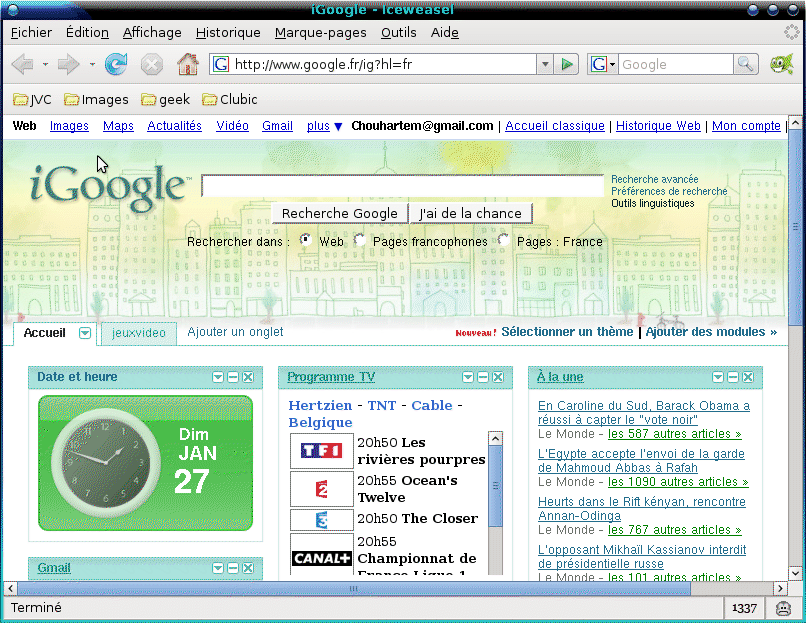Click the Canal+ channel logo
The height and width of the screenshot is (623, 806).
click(x=322, y=558)
